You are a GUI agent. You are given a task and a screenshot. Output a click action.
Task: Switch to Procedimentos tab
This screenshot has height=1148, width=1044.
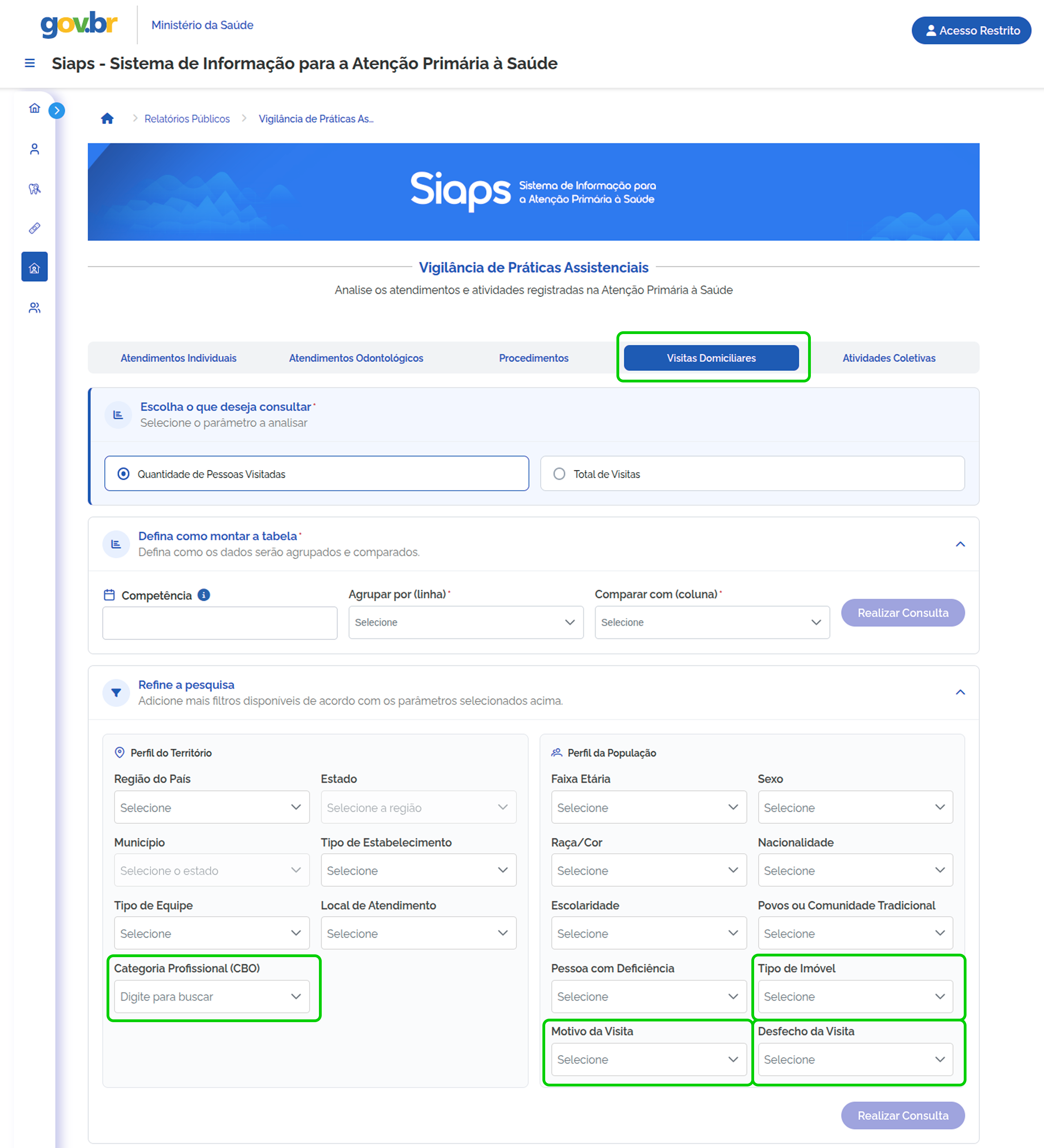[x=534, y=358]
